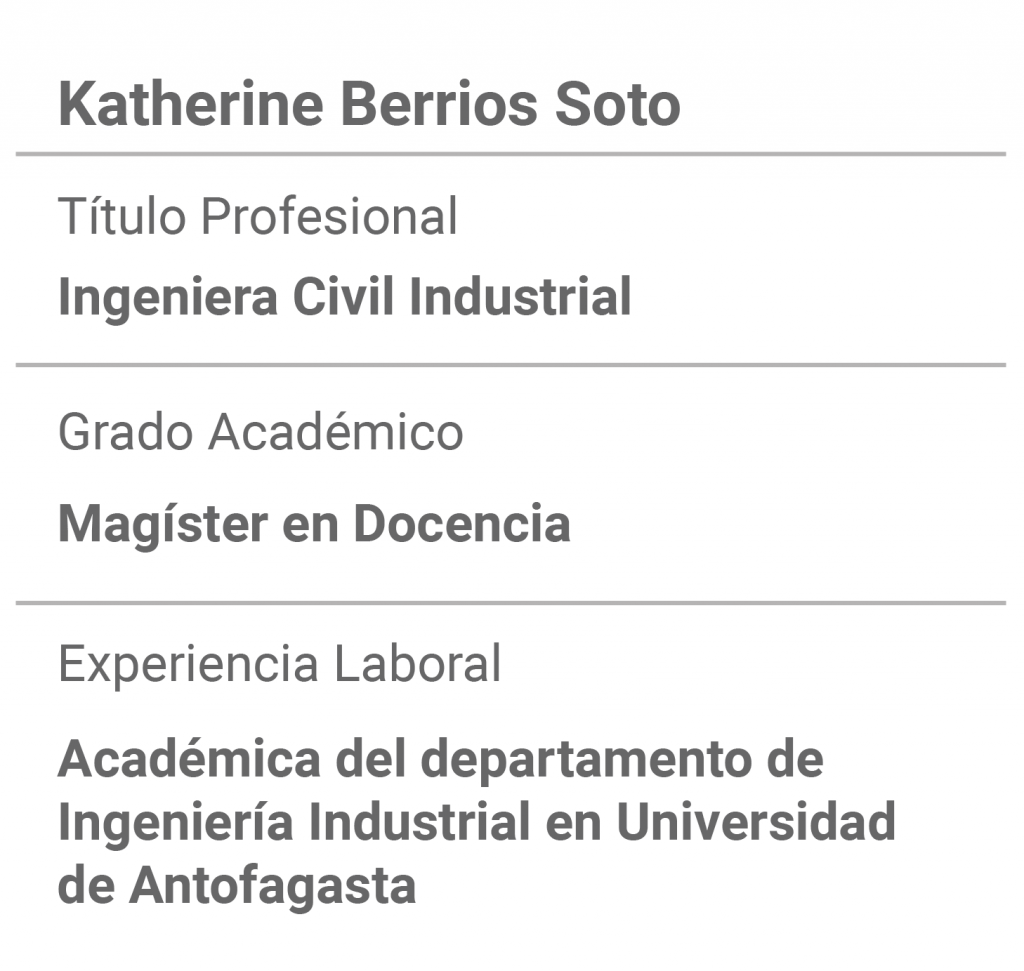Select the Título Profesional label
This screenshot has height=971, width=1024.
pos(258,215)
